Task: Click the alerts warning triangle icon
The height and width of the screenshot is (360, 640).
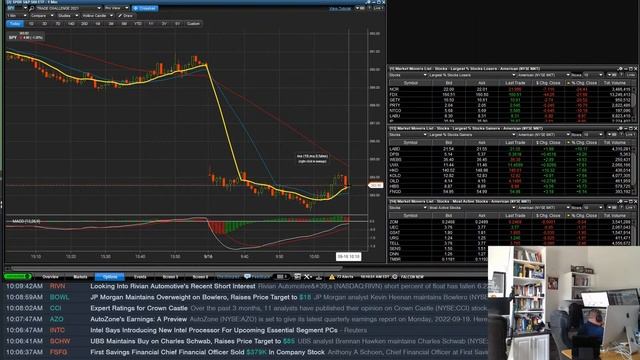Action: click(332, 277)
